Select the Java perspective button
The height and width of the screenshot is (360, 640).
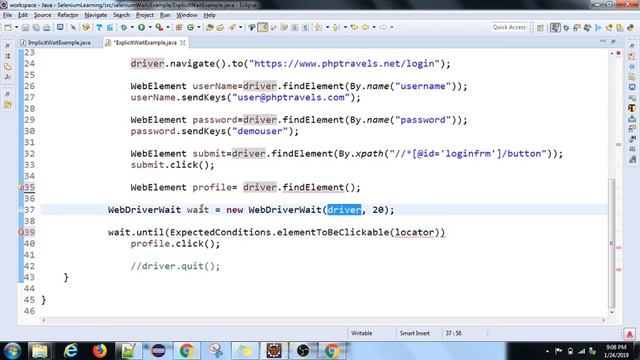555,27
